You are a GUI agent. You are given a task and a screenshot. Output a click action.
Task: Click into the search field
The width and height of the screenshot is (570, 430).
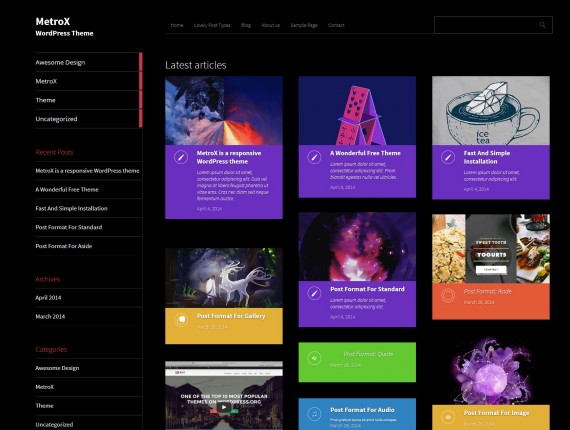point(493,25)
